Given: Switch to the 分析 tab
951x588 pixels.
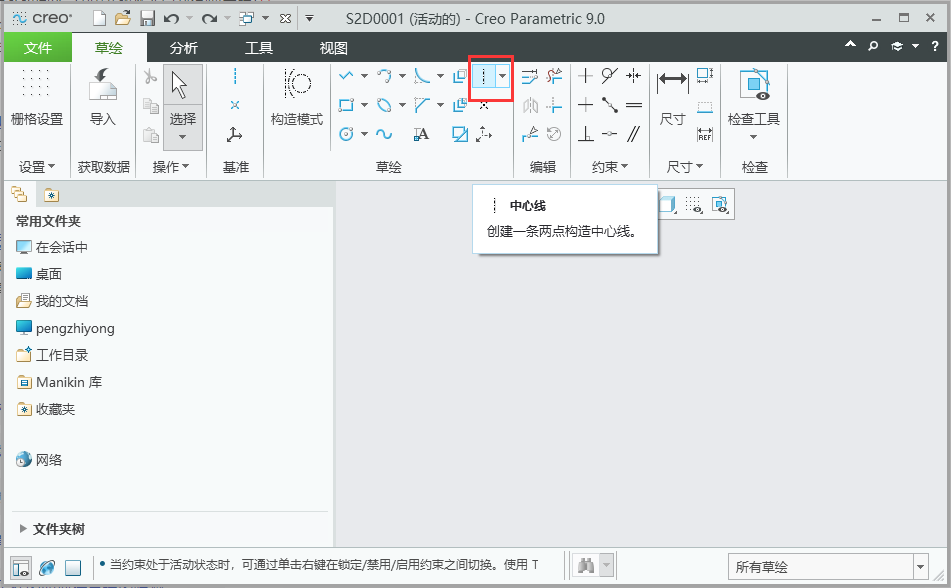Looking at the screenshot, I should (184, 48).
